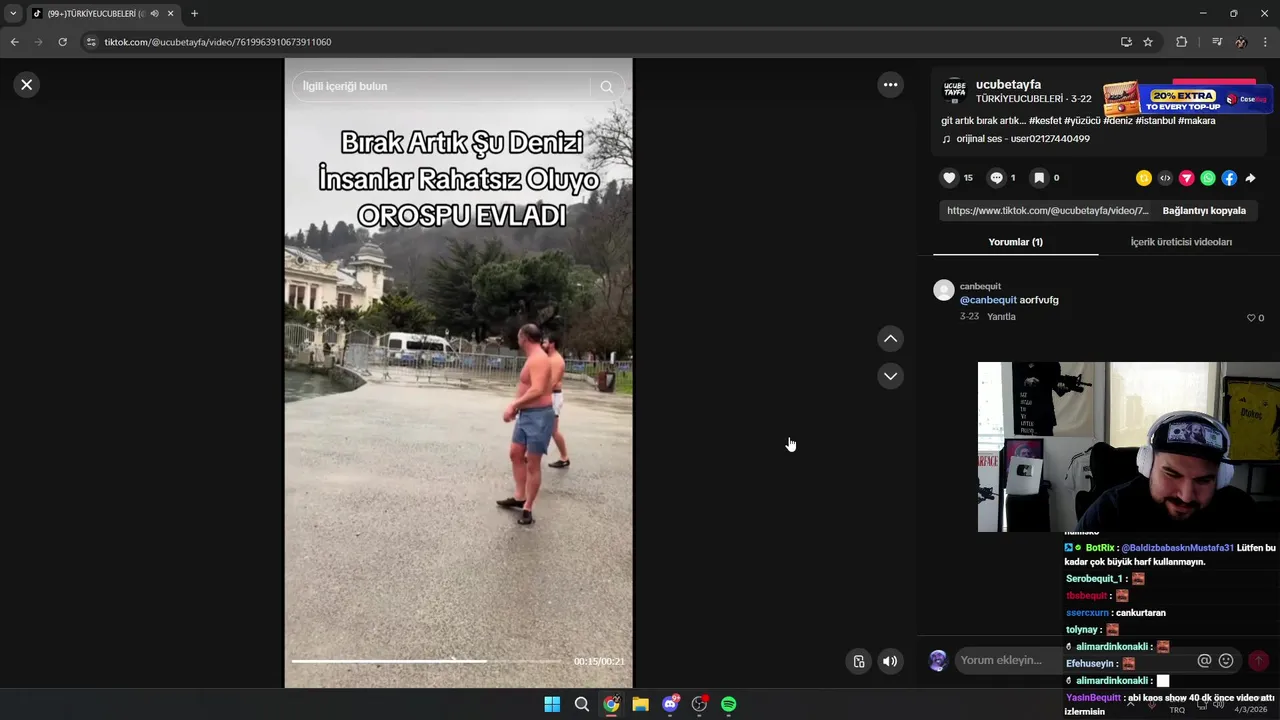Toggle mute with the speaker icon
The image size is (1280, 720).
pyautogui.click(x=890, y=661)
